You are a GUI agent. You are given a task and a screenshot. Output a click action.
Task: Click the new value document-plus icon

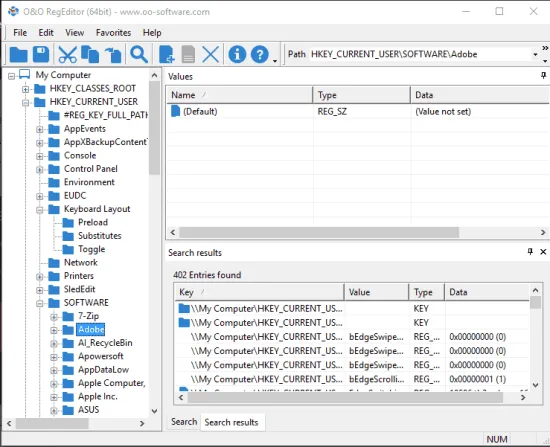(167, 55)
